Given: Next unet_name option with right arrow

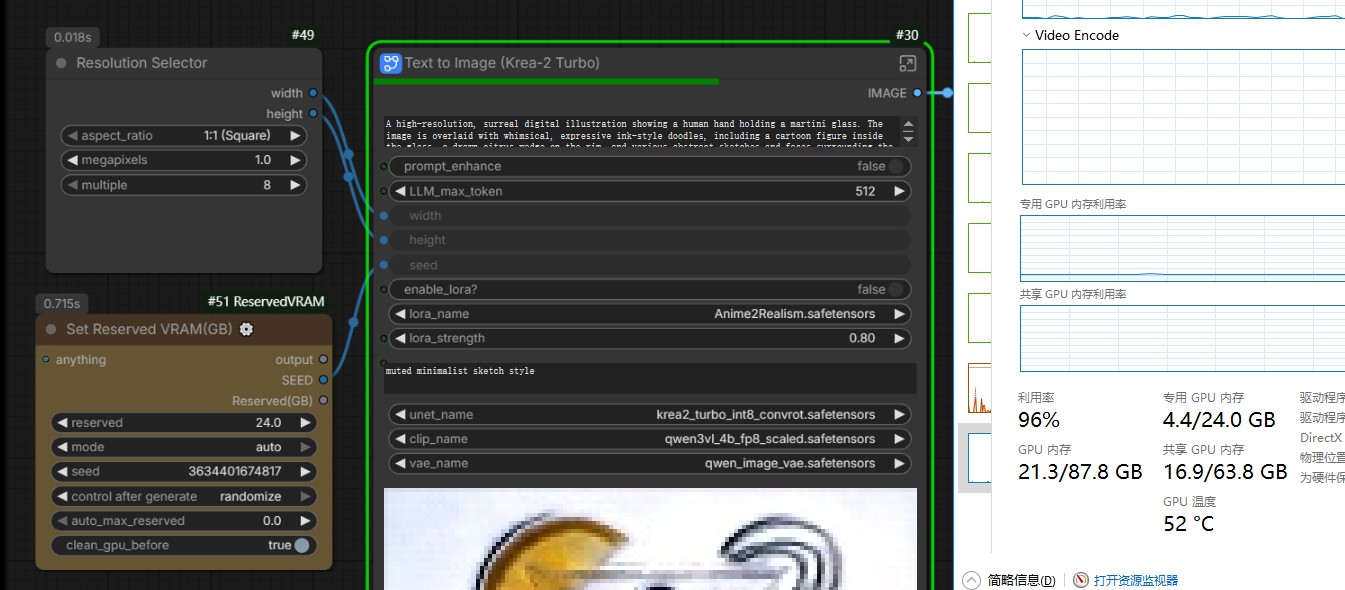Looking at the screenshot, I should click(899, 414).
